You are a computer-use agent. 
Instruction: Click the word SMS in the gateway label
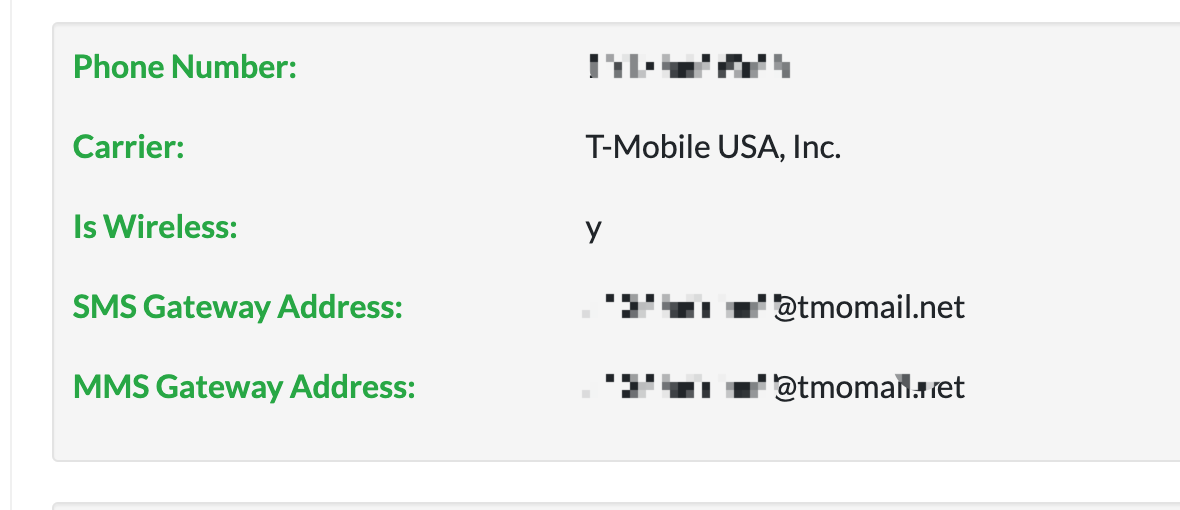(105, 308)
